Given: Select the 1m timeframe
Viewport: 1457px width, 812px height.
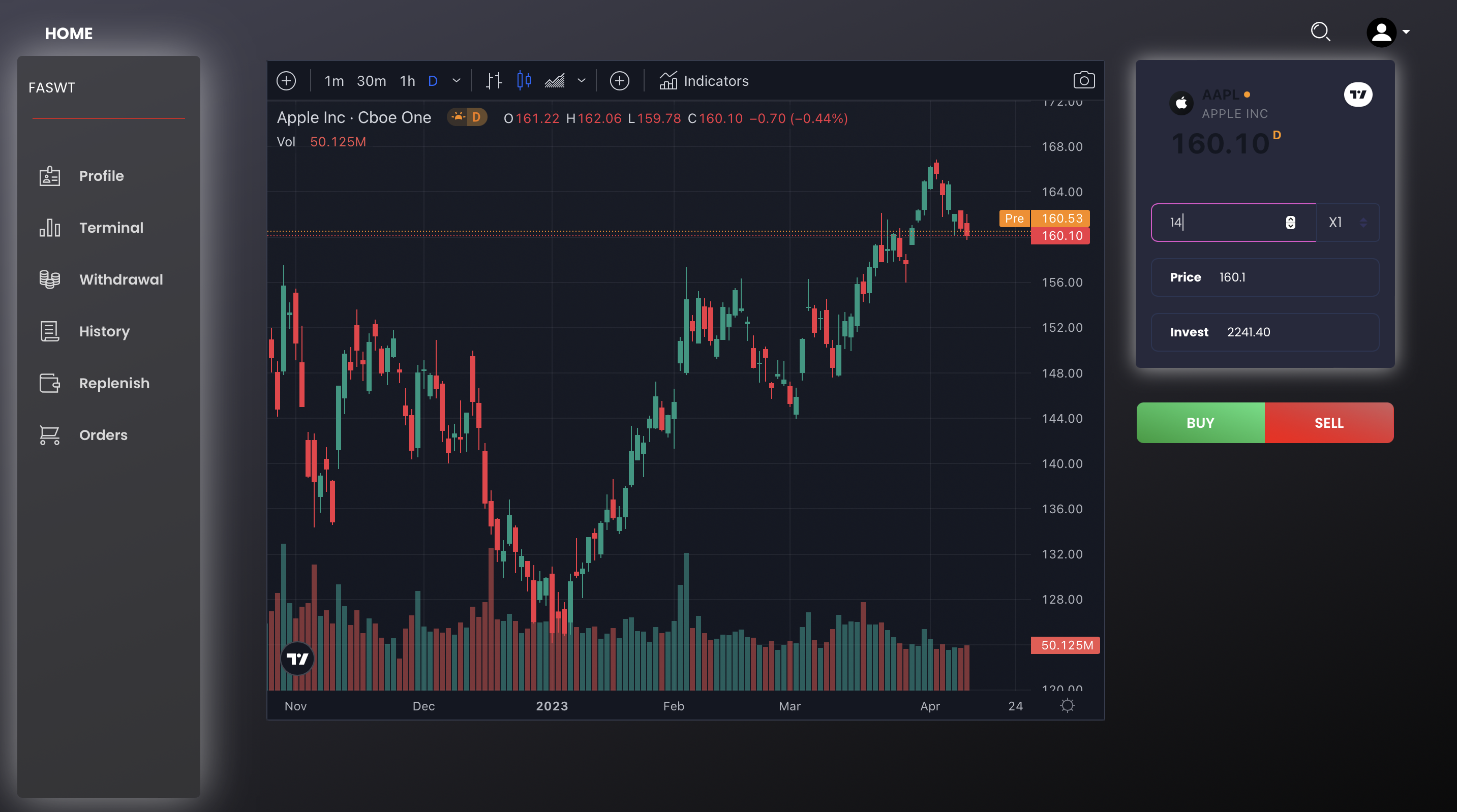Looking at the screenshot, I should pos(335,81).
